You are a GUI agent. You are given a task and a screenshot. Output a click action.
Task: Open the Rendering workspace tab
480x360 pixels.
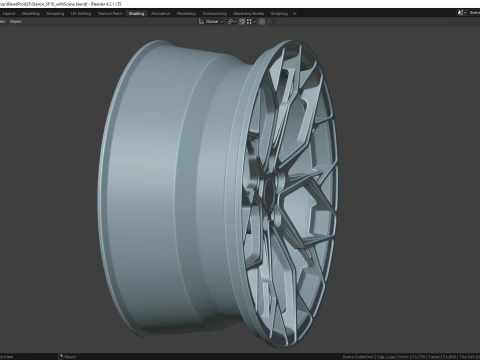pos(186,14)
